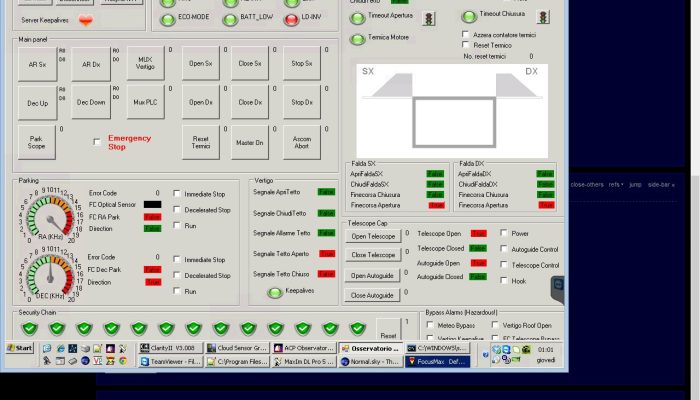Click the Ascom Abort button
700x400 pixels.
click(x=300, y=142)
